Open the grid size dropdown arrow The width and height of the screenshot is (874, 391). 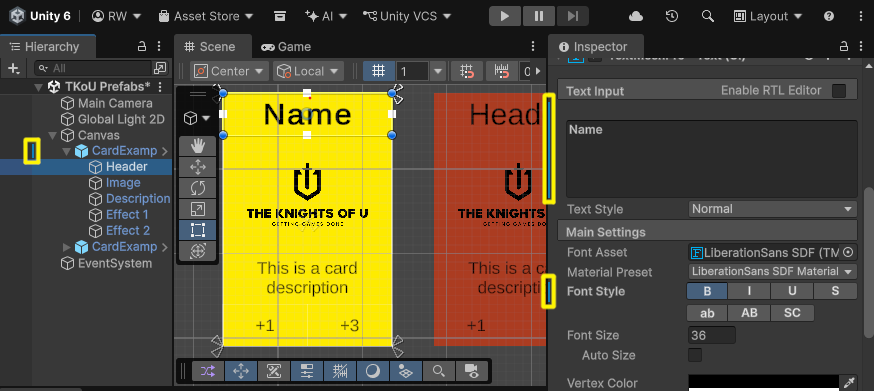click(438, 71)
